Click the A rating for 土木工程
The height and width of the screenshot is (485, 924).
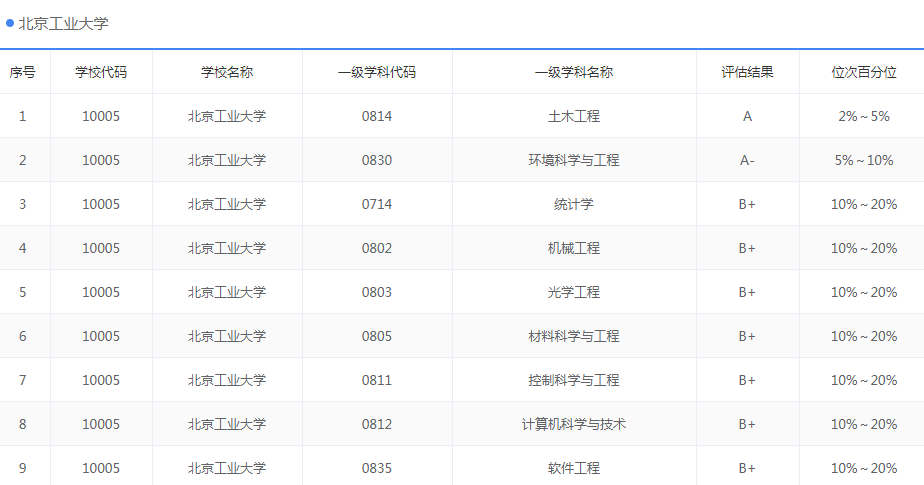pyautogui.click(x=747, y=116)
